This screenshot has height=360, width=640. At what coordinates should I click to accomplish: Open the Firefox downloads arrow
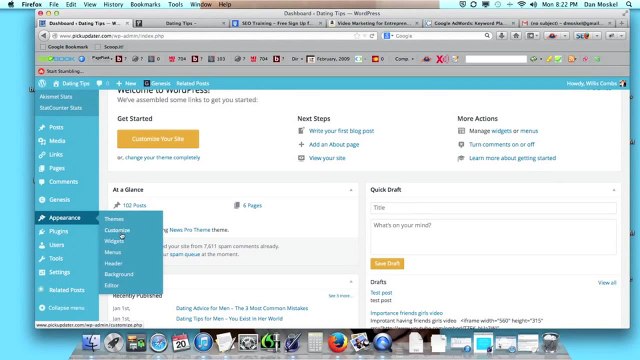pos(502,36)
